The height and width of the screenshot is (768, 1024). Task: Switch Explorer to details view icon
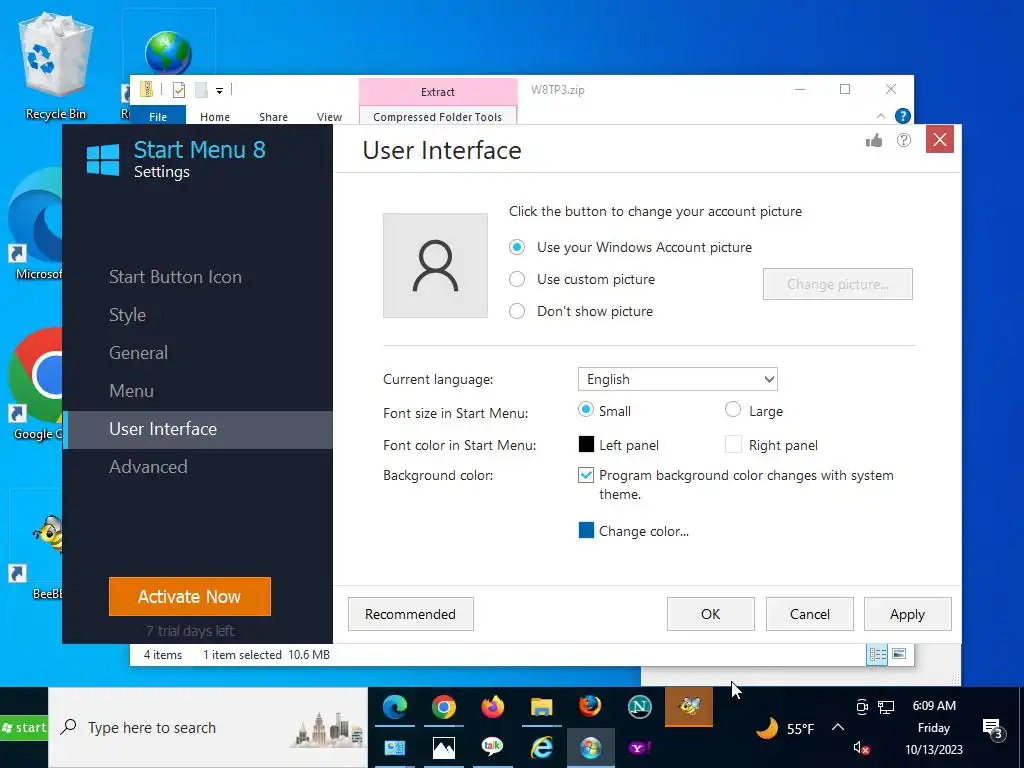[877, 654]
